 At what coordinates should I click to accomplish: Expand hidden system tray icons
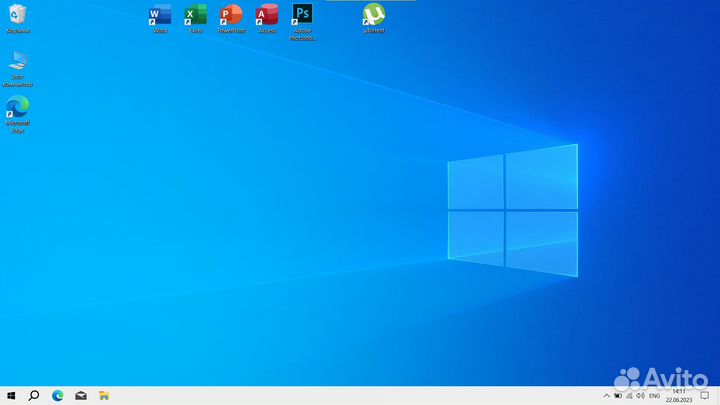click(607, 396)
